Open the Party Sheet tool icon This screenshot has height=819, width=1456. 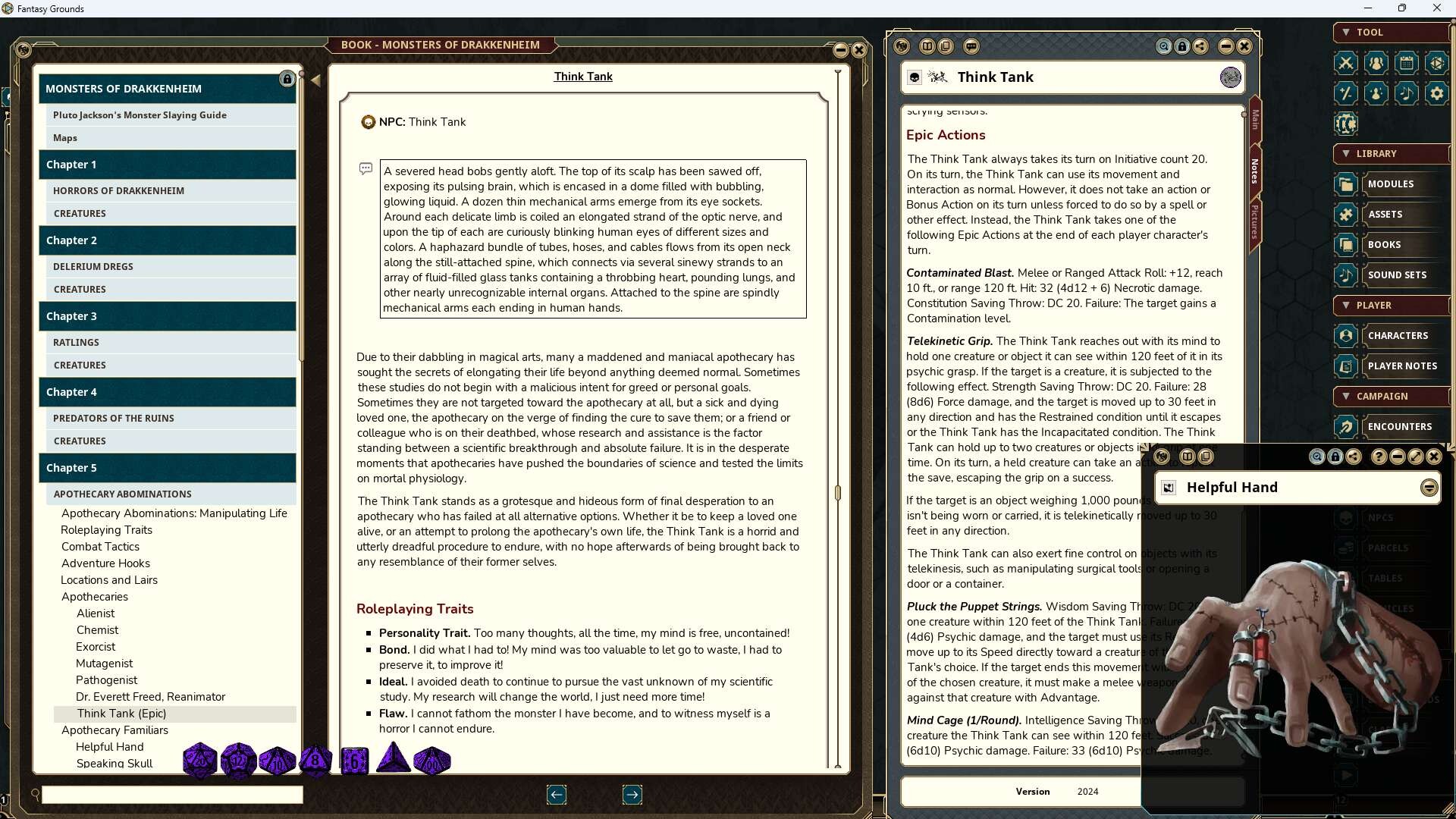(x=1376, y=63)
